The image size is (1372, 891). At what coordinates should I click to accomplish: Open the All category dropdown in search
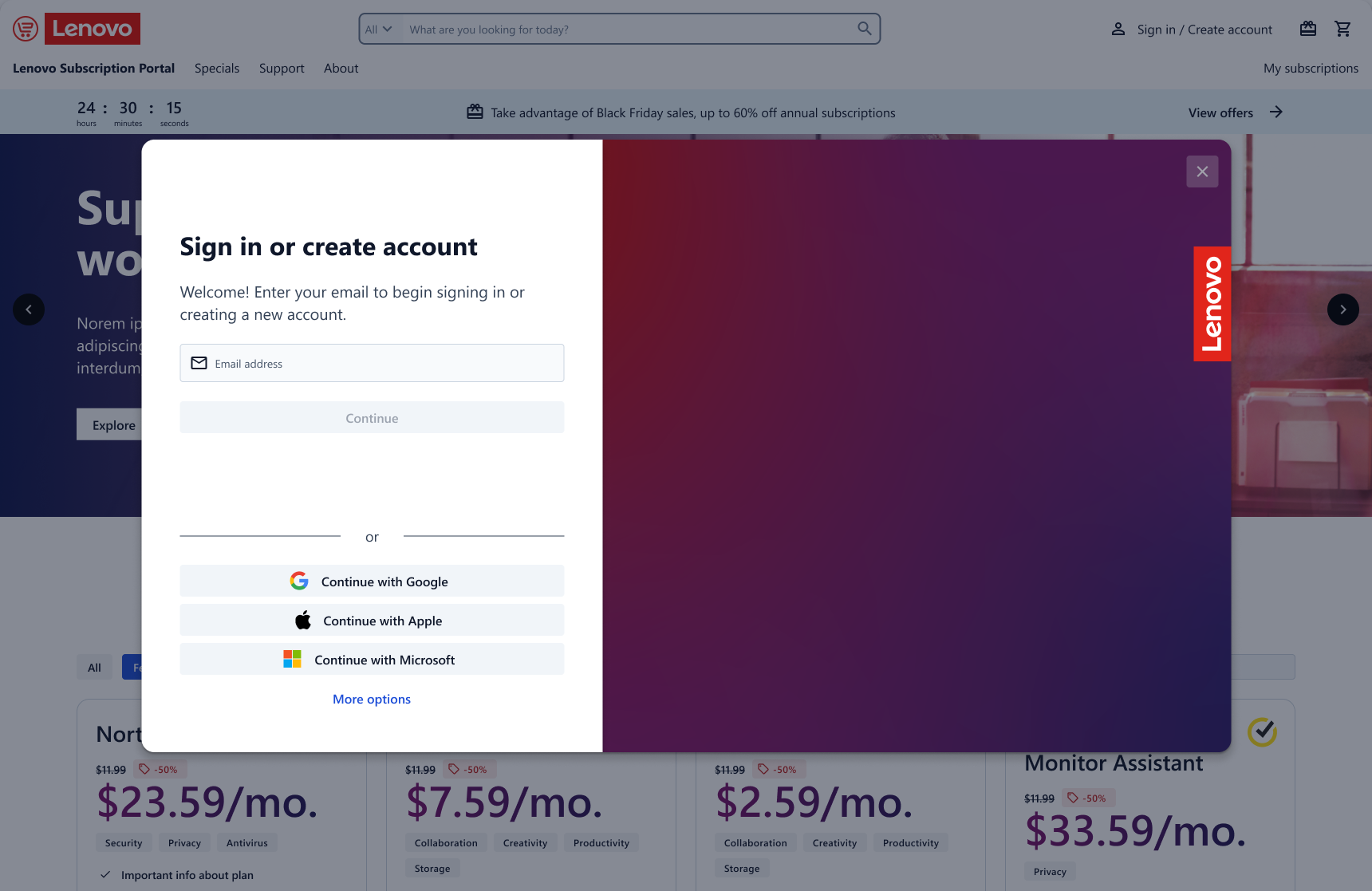379,30
